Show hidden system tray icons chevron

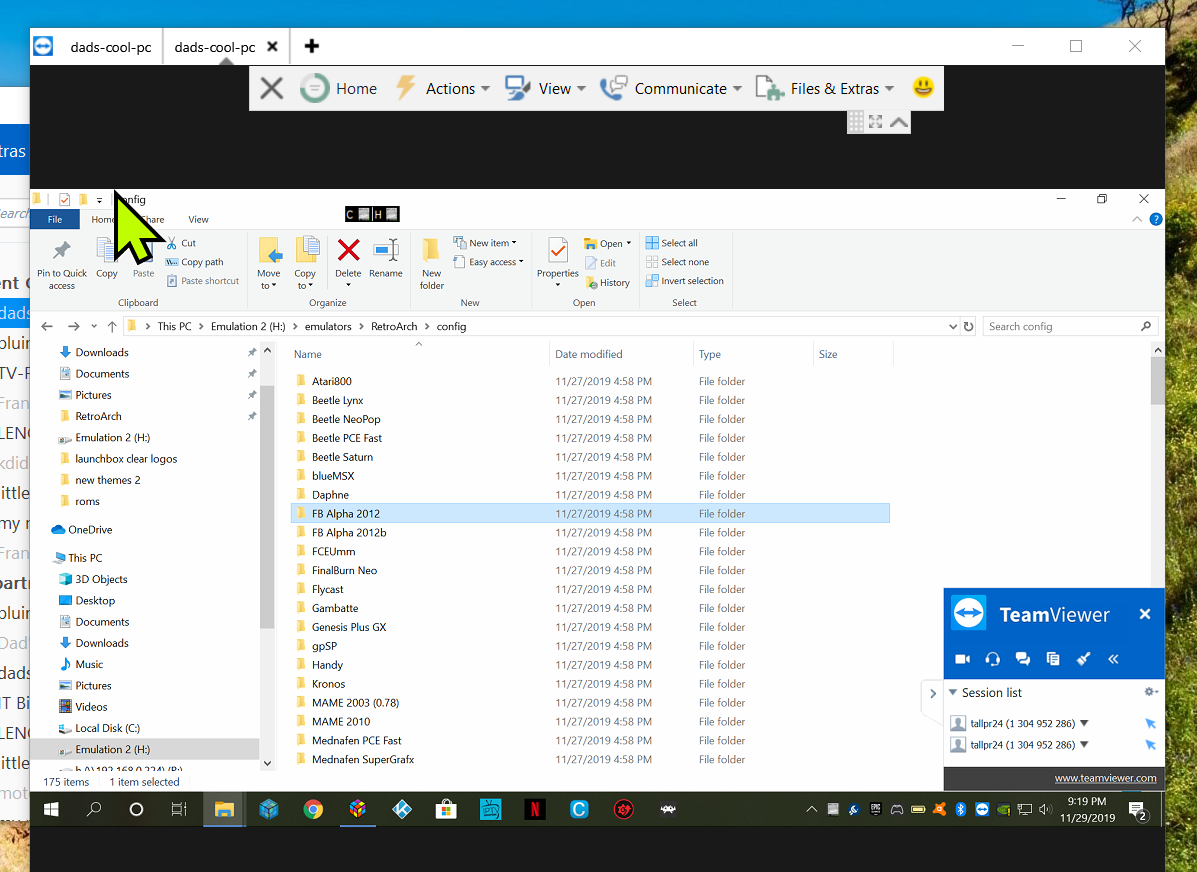pos(811,809)
